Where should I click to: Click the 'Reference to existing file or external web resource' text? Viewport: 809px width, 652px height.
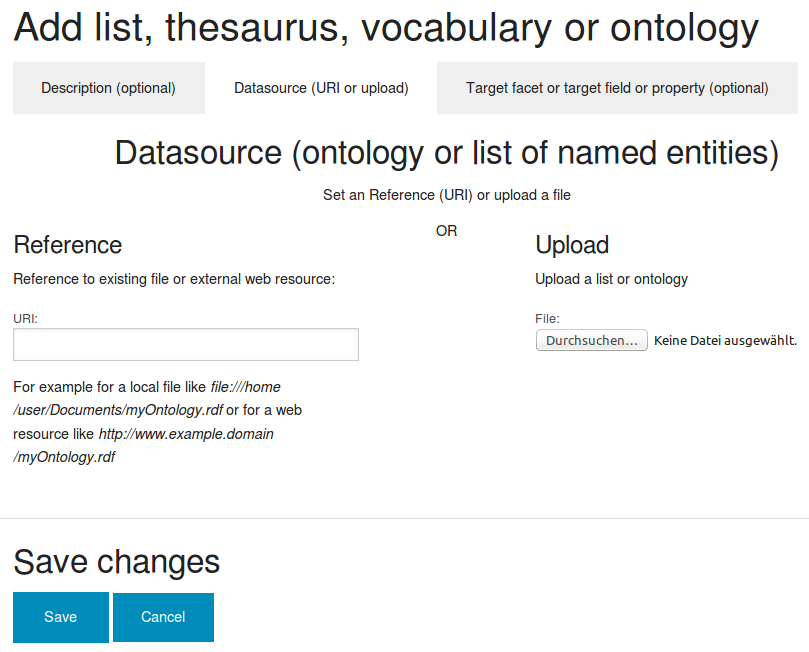(174, 279)
